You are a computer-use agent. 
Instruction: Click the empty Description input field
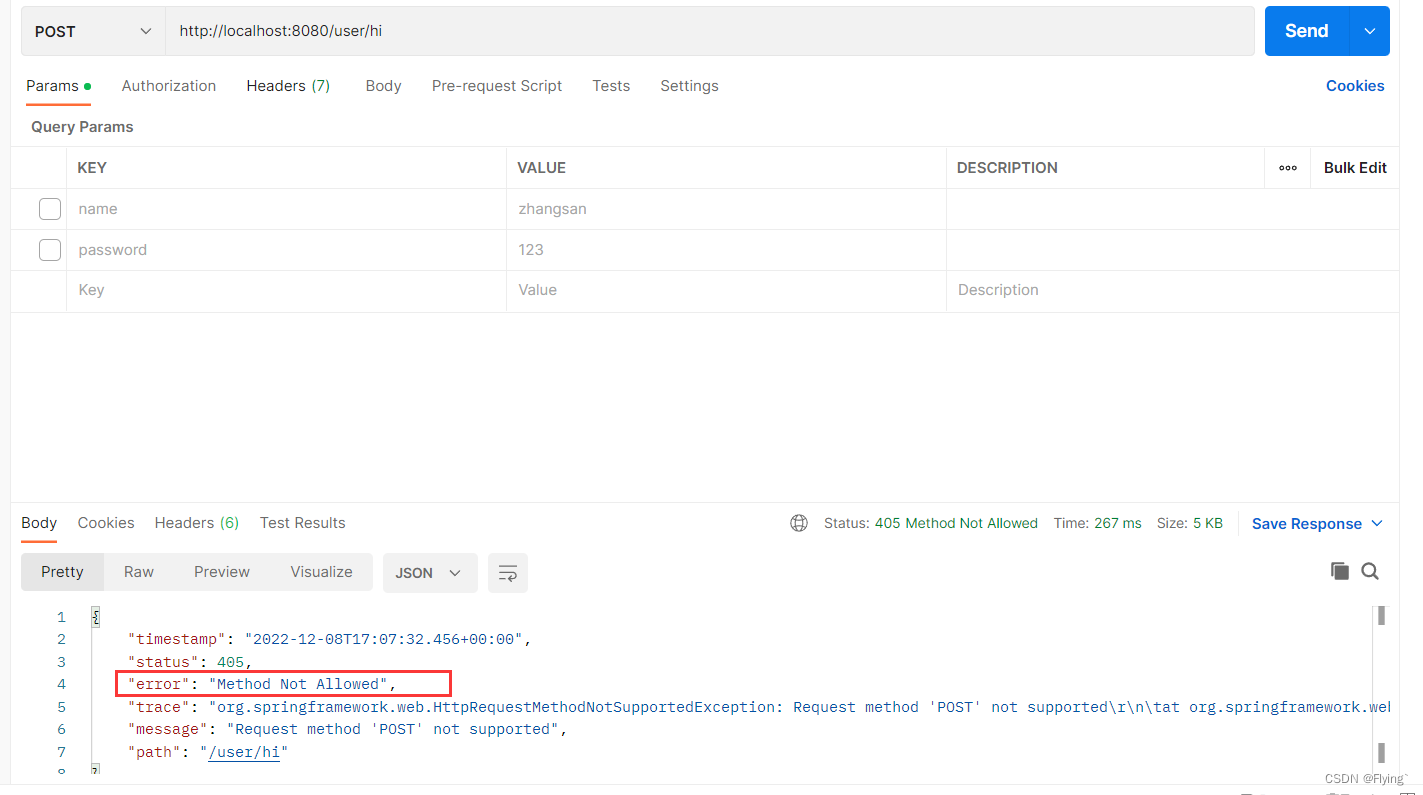pyautogui.click(x=1172, y=290)
